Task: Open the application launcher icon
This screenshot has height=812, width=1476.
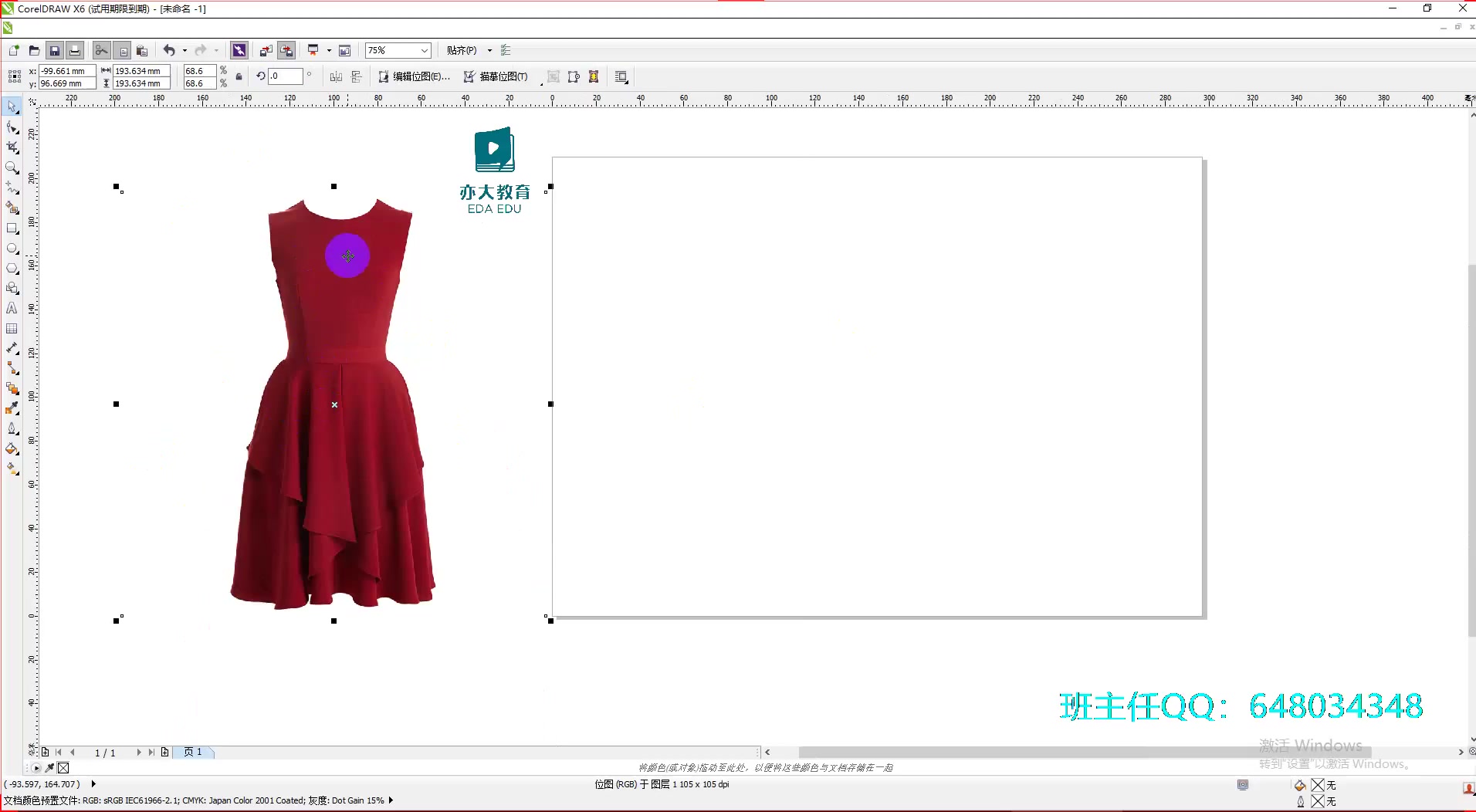Action: (313, 50)
